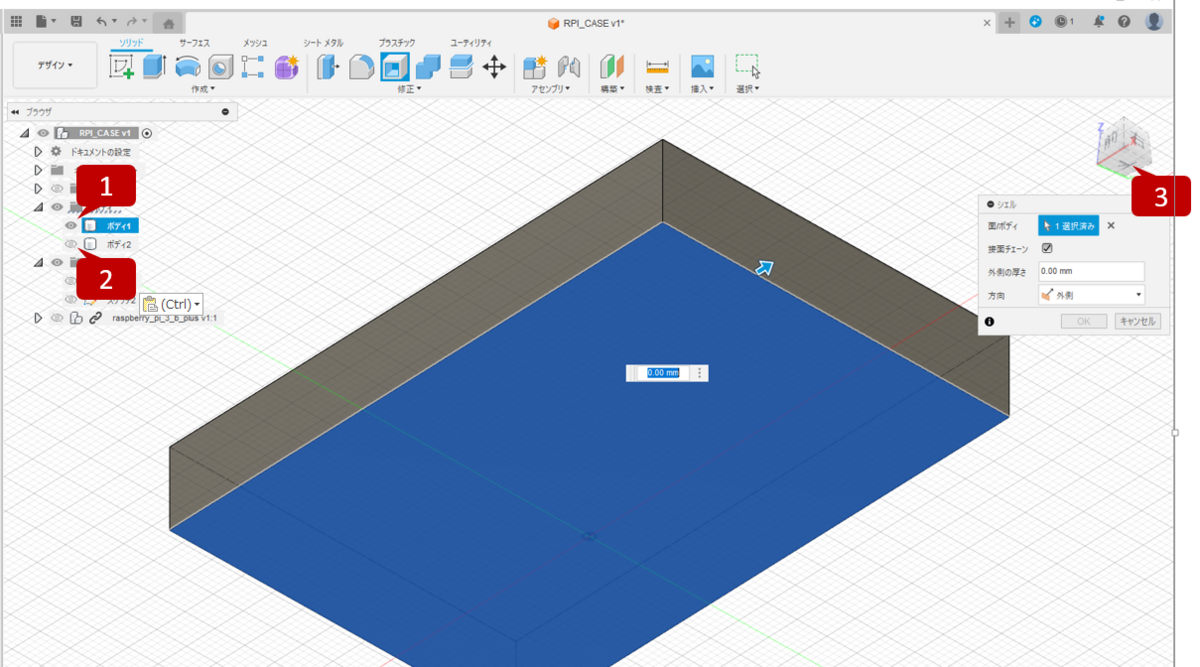Select ボディ1 in the browser tree

119,226
